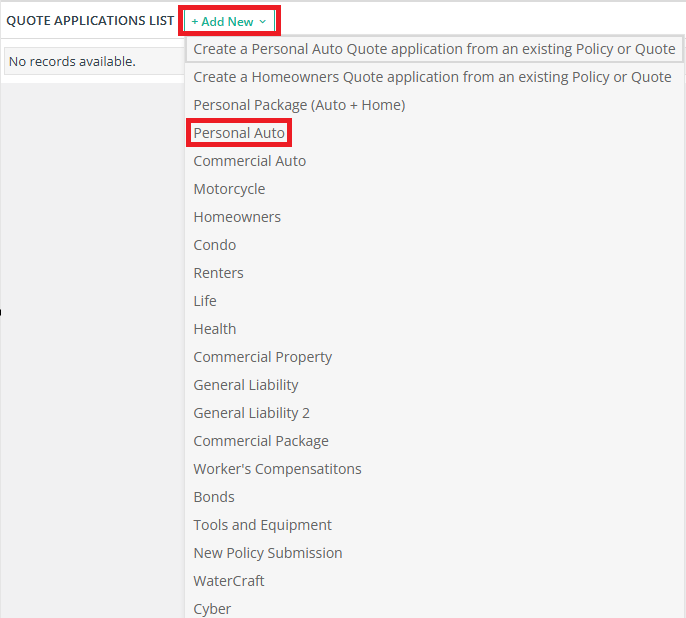Click the Life menu option
The image size is (686, 618).
pyautogui.click(x=205, y=301)
